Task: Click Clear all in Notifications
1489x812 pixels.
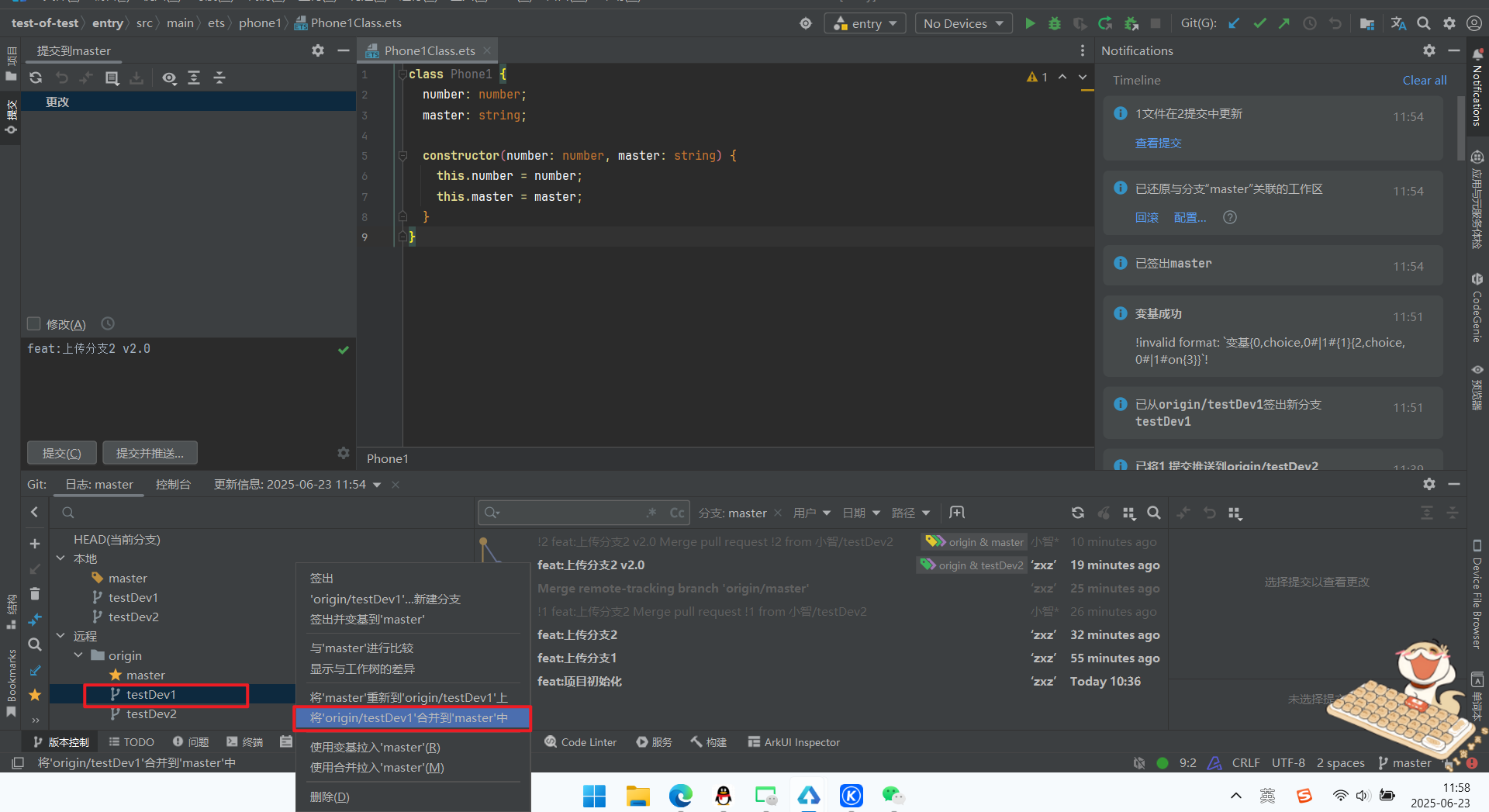Action: pos(1425,80)
